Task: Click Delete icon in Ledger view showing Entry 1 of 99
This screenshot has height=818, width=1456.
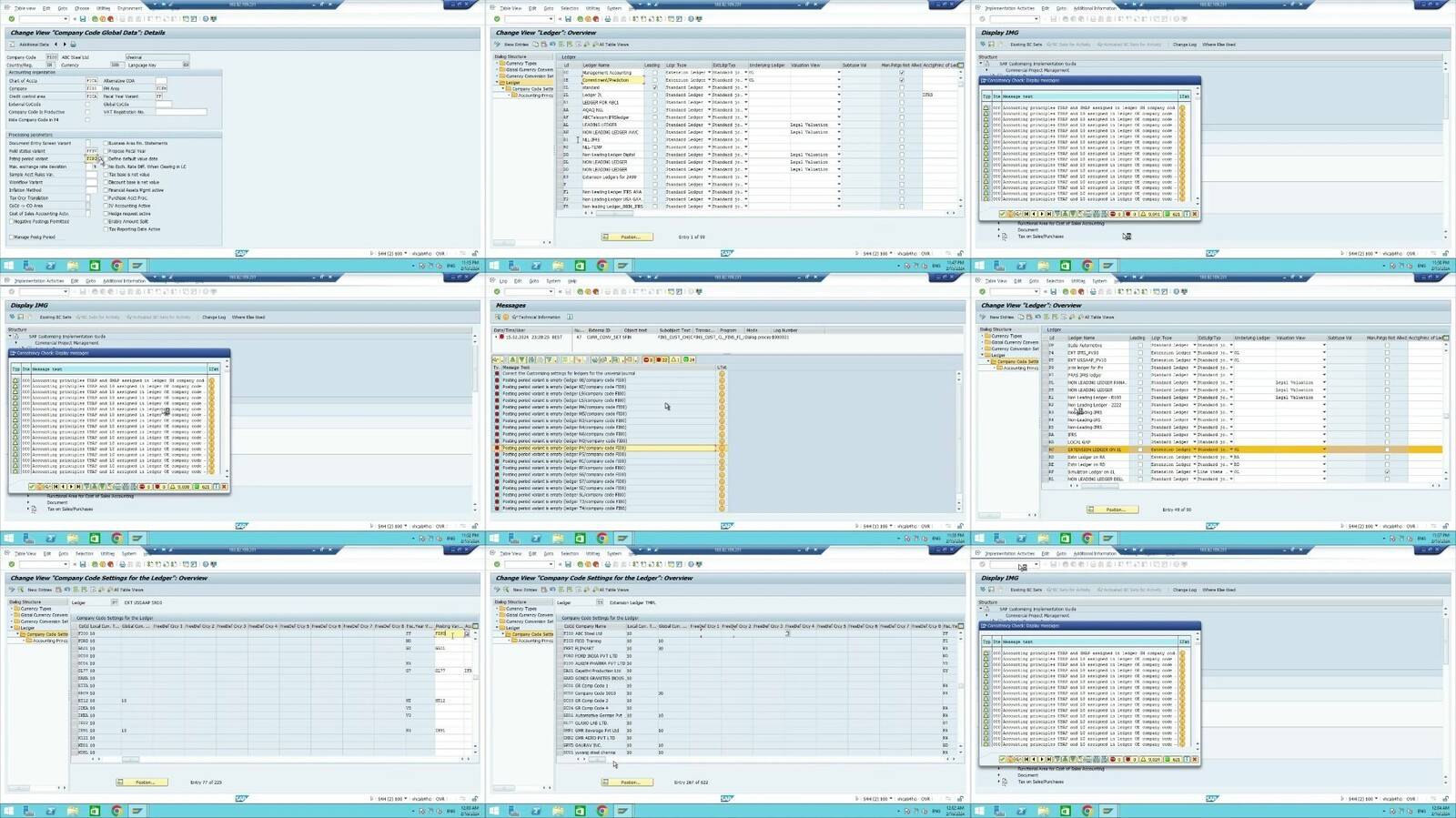Action: point(543,44)
